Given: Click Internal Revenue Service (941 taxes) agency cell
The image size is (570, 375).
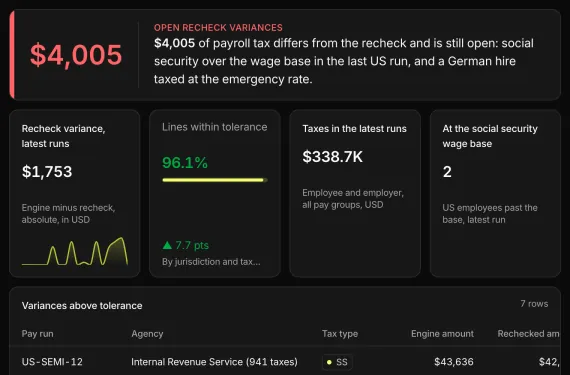Looking at the screenshot, I should pos(214,362).
